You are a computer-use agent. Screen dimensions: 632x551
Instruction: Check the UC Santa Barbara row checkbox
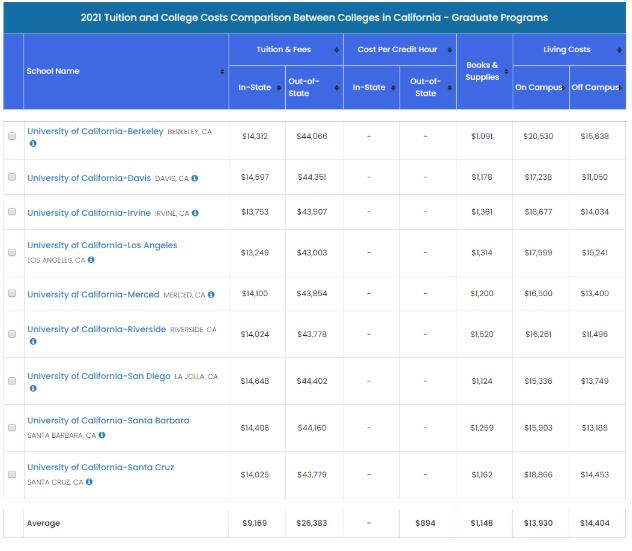click(x=12, y=428)
